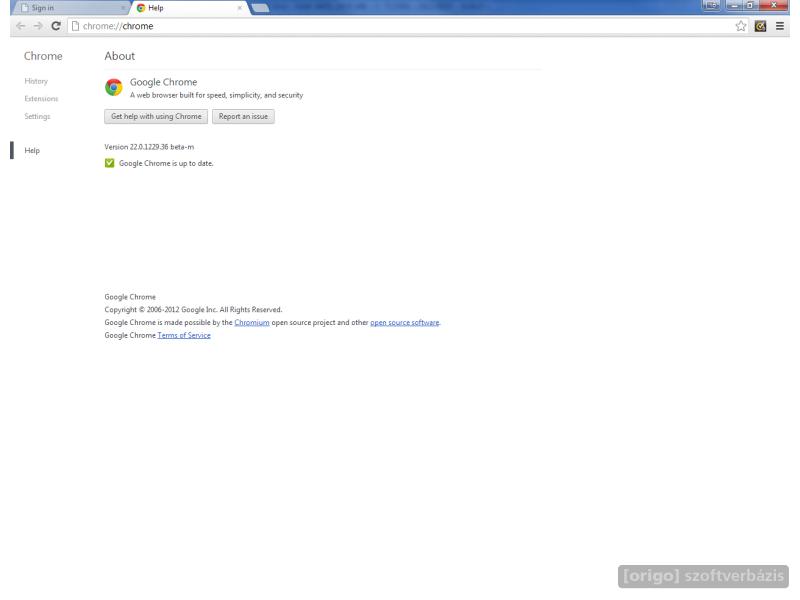Open the Chromium project link
The image size is (800, 600).
click(252, 322)
